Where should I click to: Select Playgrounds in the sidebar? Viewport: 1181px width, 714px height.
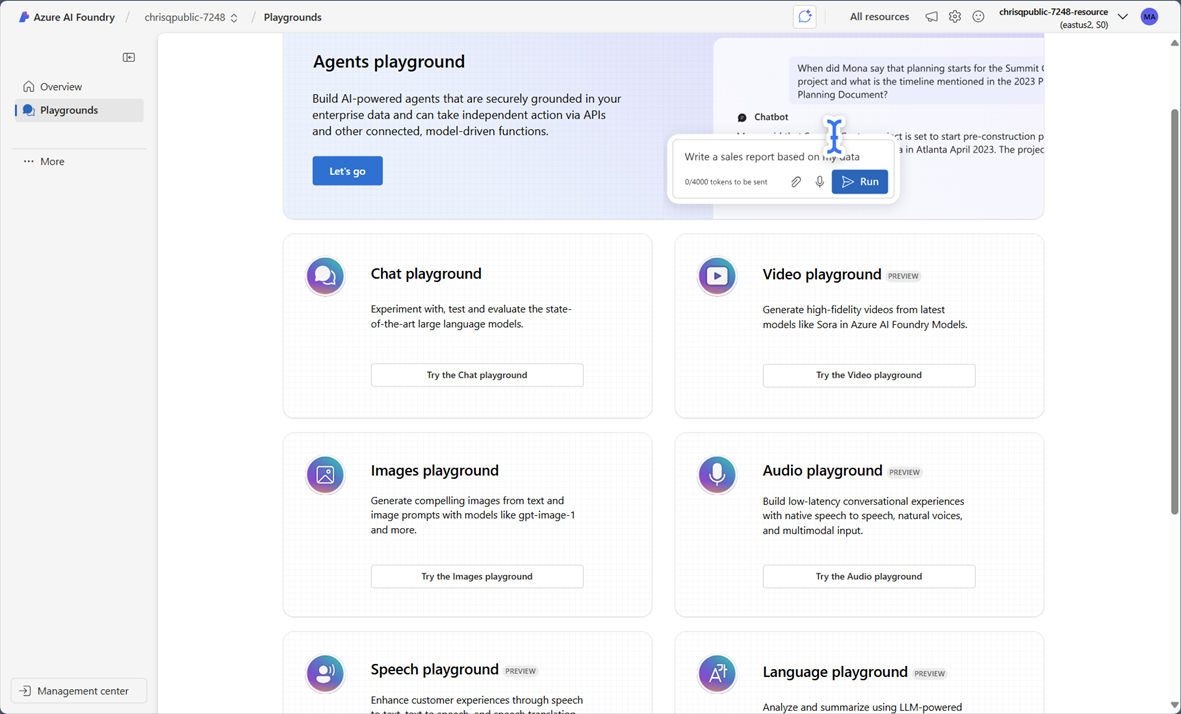click(x=69, y=110)
